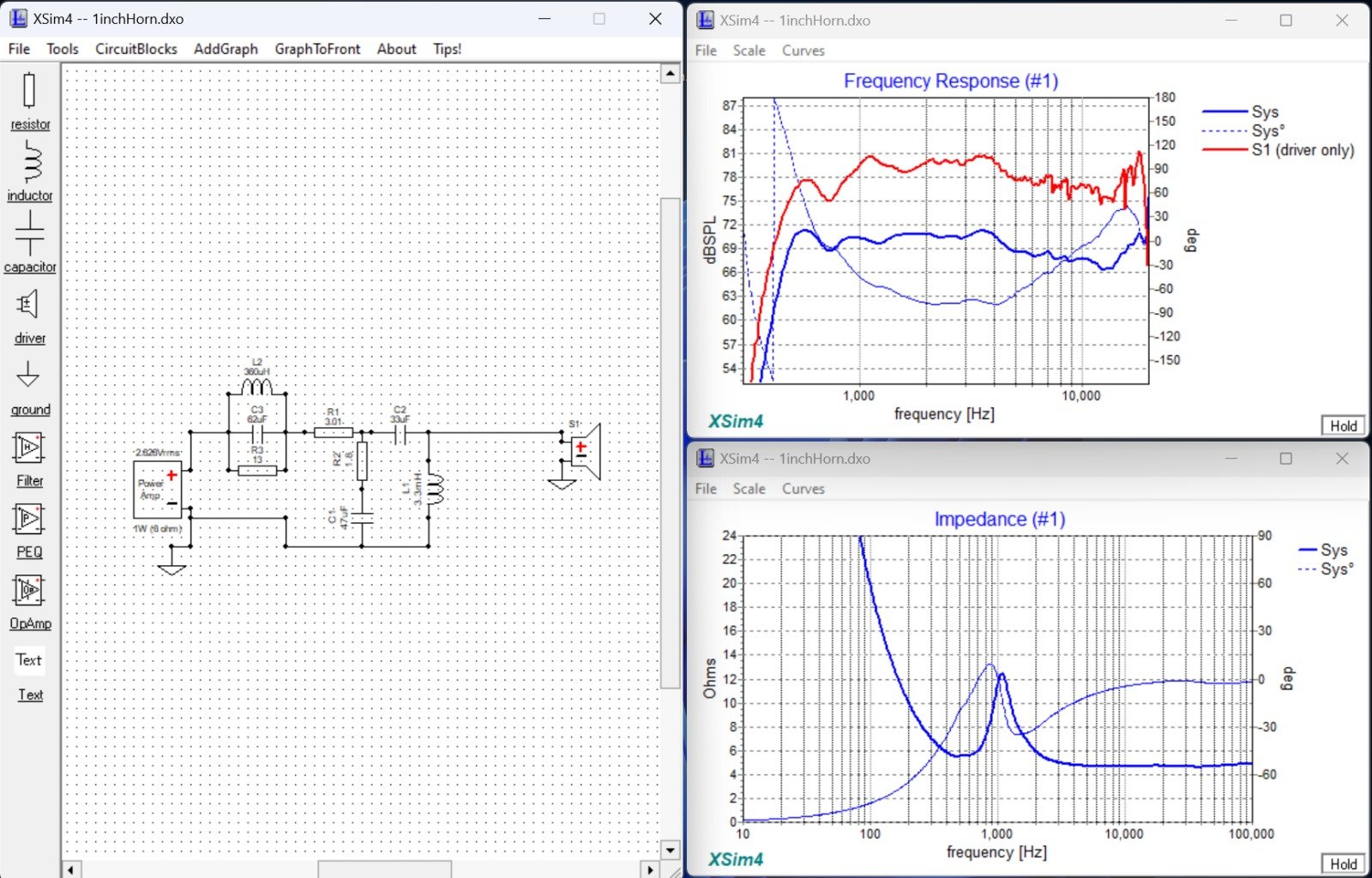The width and height of the screenshot is (1372, 878).
Task: Select the underlined Text tool
Action: click(x=30, y=695)
